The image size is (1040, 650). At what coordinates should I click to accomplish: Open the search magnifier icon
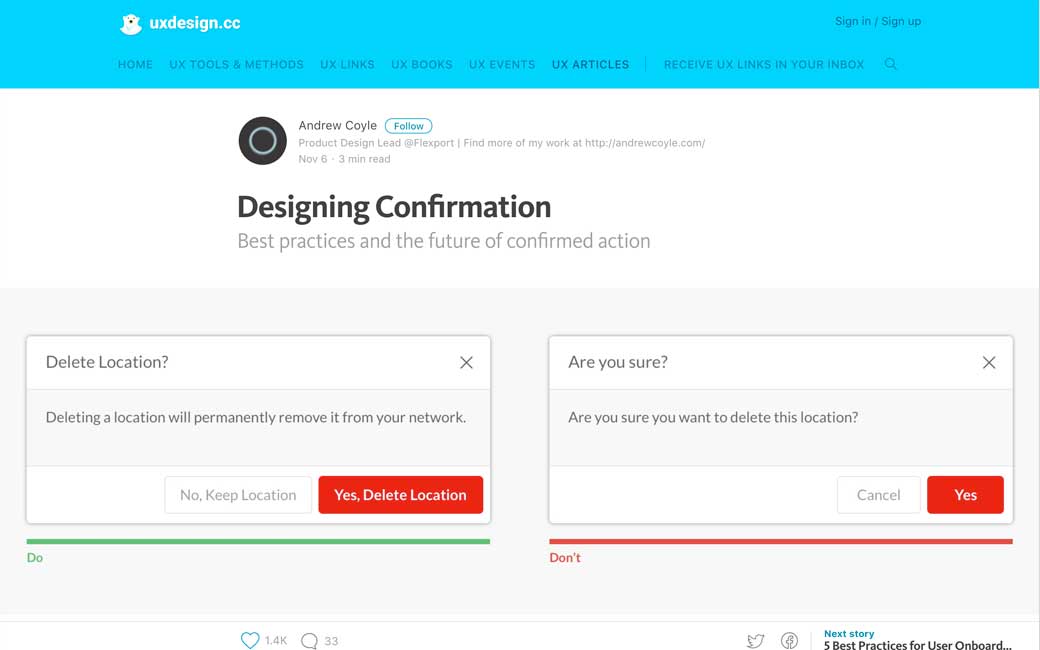(890, 64)
